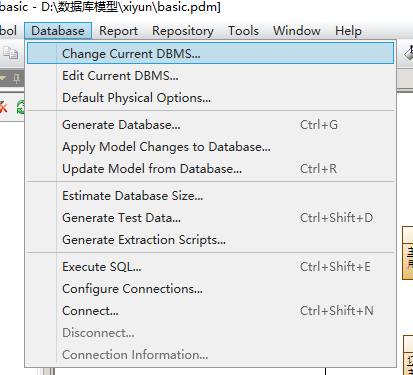Open the panel dropdown arrow beside the pin
Image resolution: width=413 pixels, height=375 pixels.
(x=3, y=79)
